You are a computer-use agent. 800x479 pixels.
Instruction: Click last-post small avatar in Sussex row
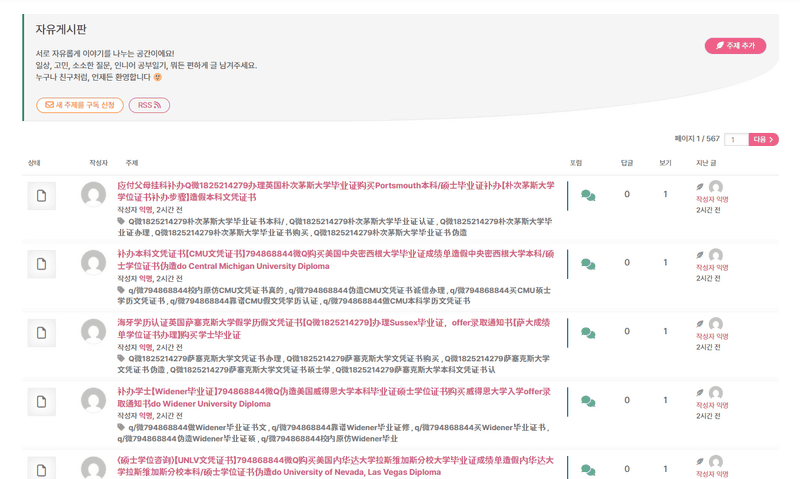(716, 324)
